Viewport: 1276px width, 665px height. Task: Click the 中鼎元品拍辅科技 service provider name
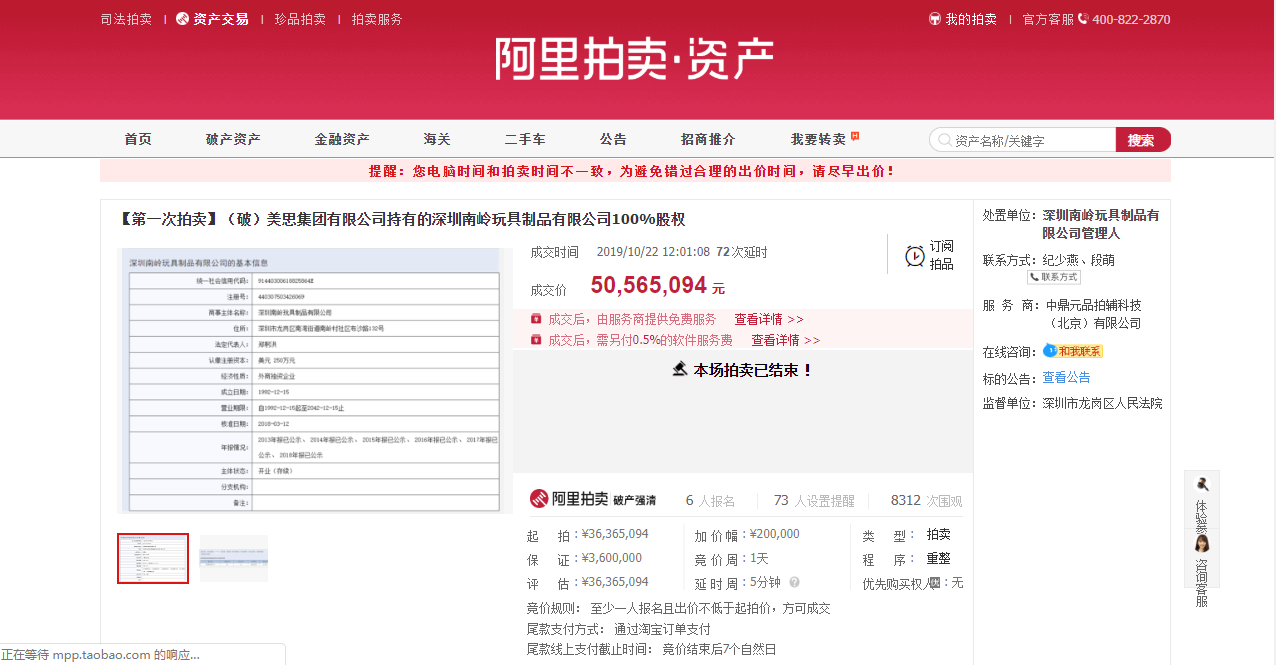(1095, 314)
